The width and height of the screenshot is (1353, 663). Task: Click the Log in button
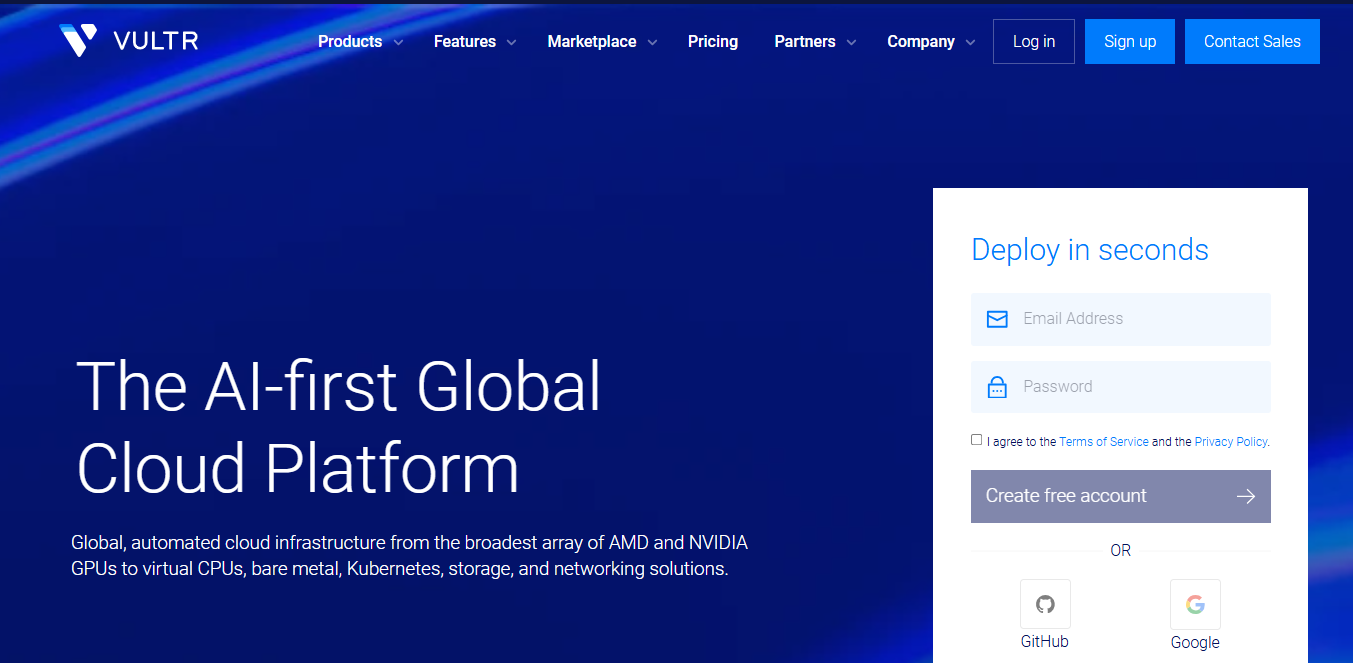point(1034,42)
